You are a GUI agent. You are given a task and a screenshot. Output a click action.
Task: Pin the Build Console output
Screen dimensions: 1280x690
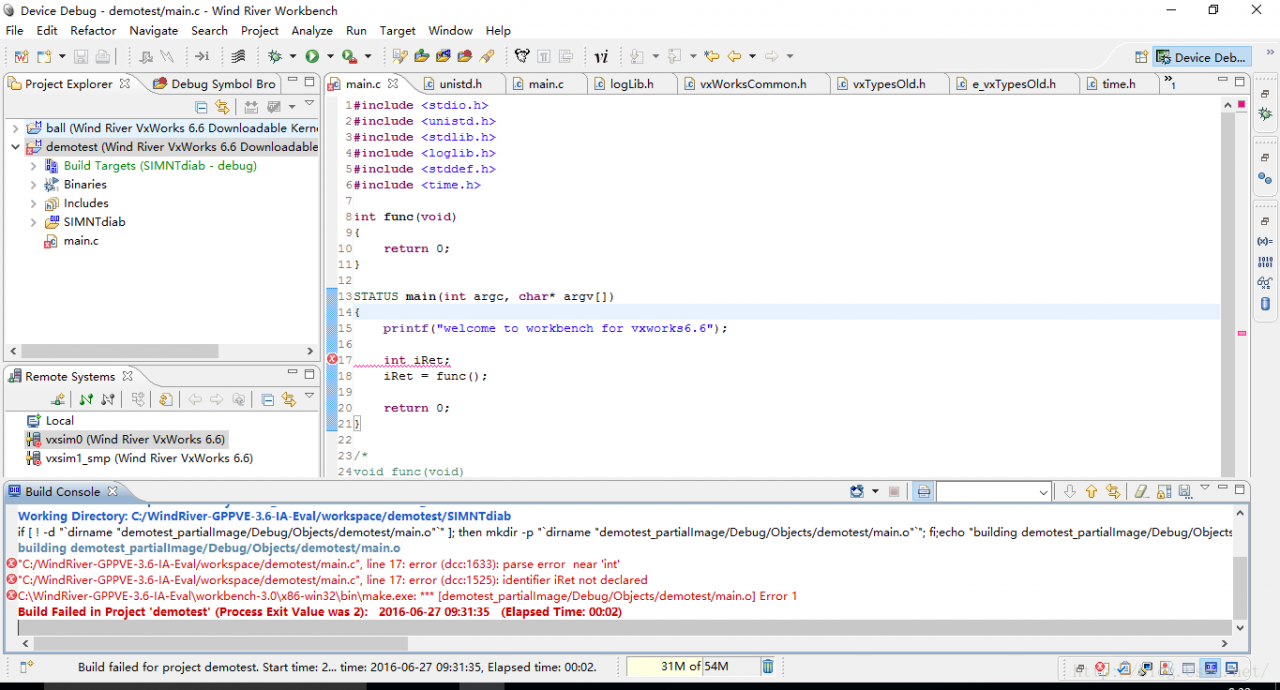(x=1185, y=491)
